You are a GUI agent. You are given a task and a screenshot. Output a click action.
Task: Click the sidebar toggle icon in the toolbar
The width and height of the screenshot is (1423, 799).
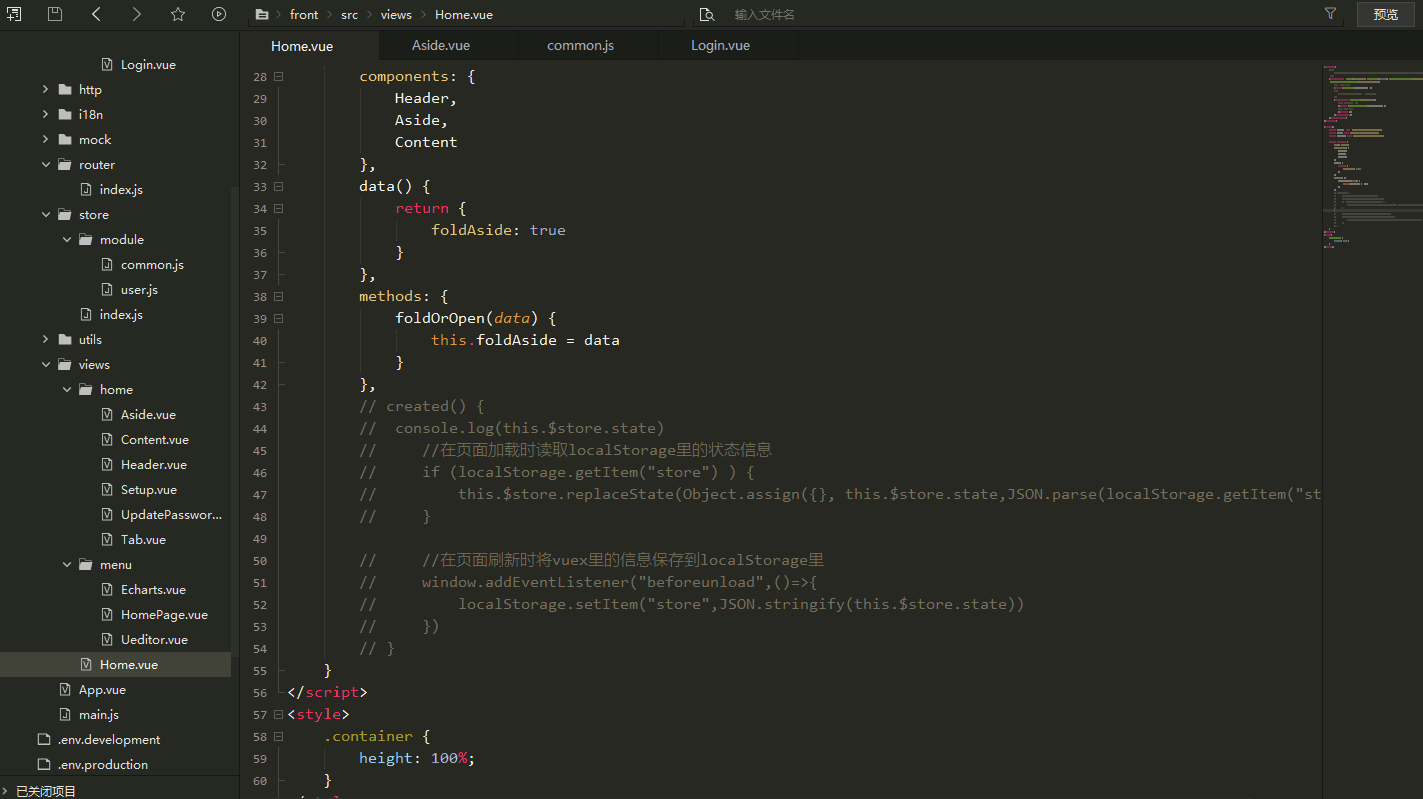14,14
